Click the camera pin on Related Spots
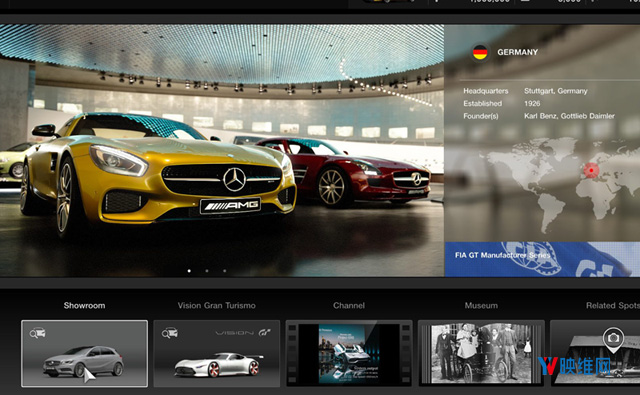 click(x=613, y=340)
